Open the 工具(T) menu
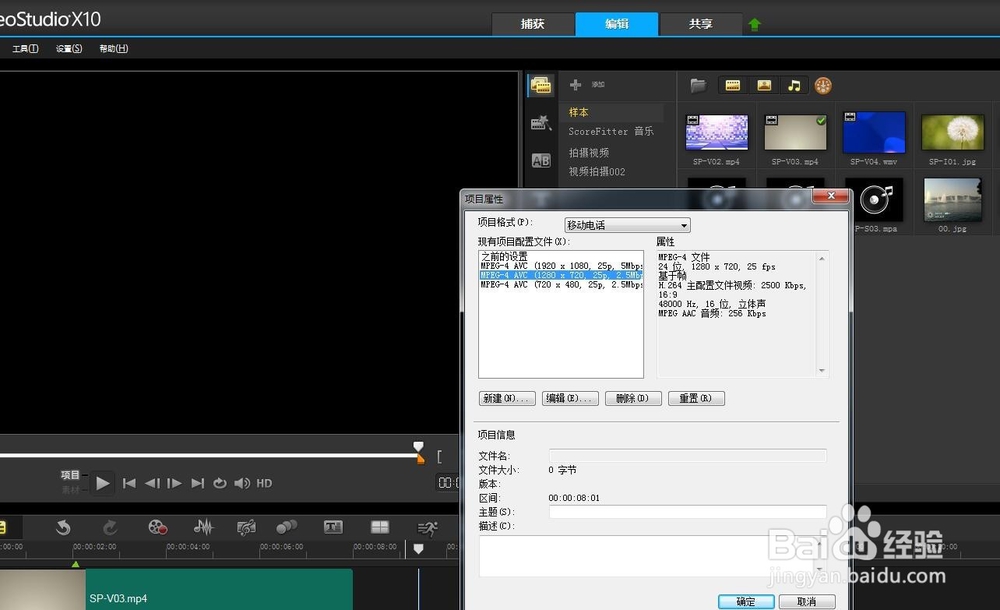The image size is (1000, 610). click(x=26, y=48)
